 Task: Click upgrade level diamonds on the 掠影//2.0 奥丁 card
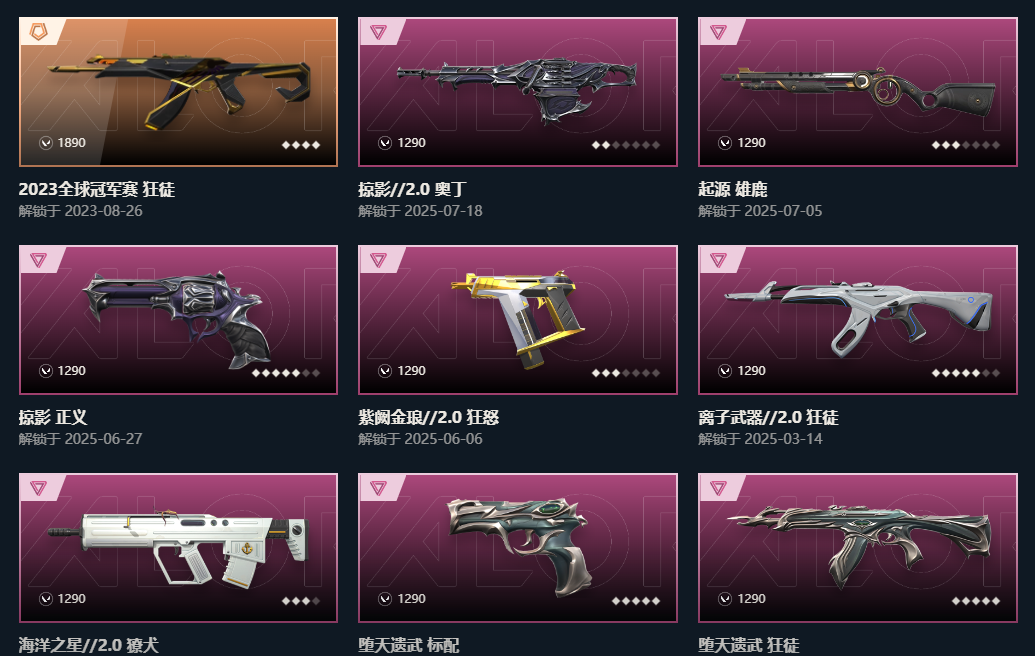tap(626, 145)
